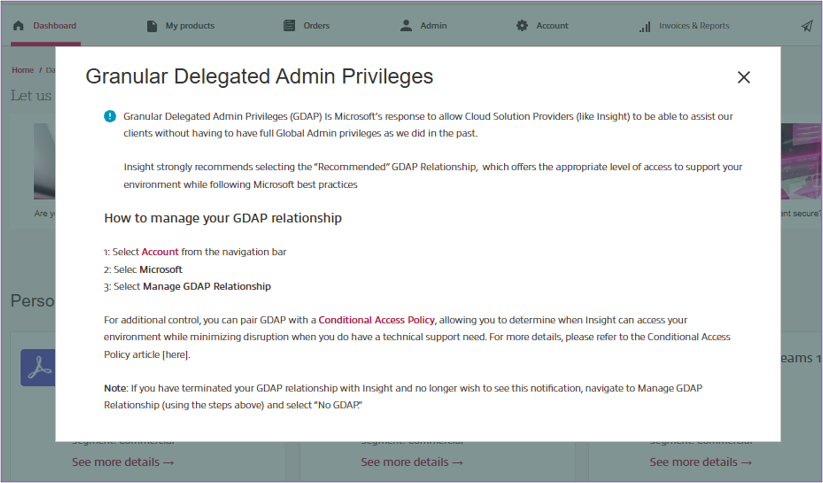823x483 pixels.
Task: Open the Invoices & Reports menu item
Action: [x=694, y=26]
